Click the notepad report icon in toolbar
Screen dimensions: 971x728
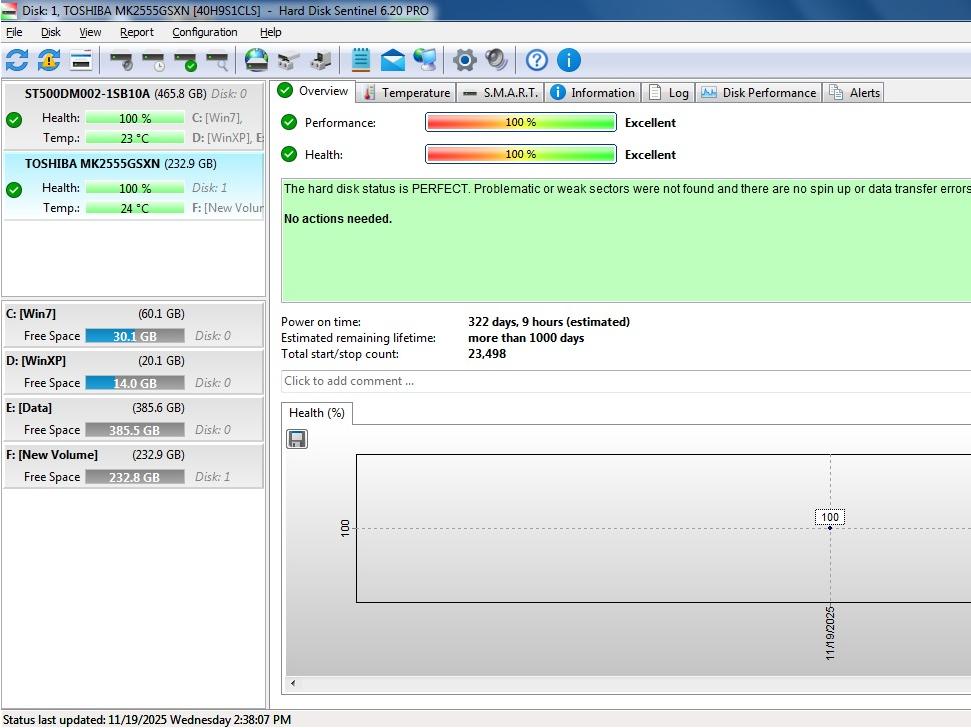pos(361,60)
